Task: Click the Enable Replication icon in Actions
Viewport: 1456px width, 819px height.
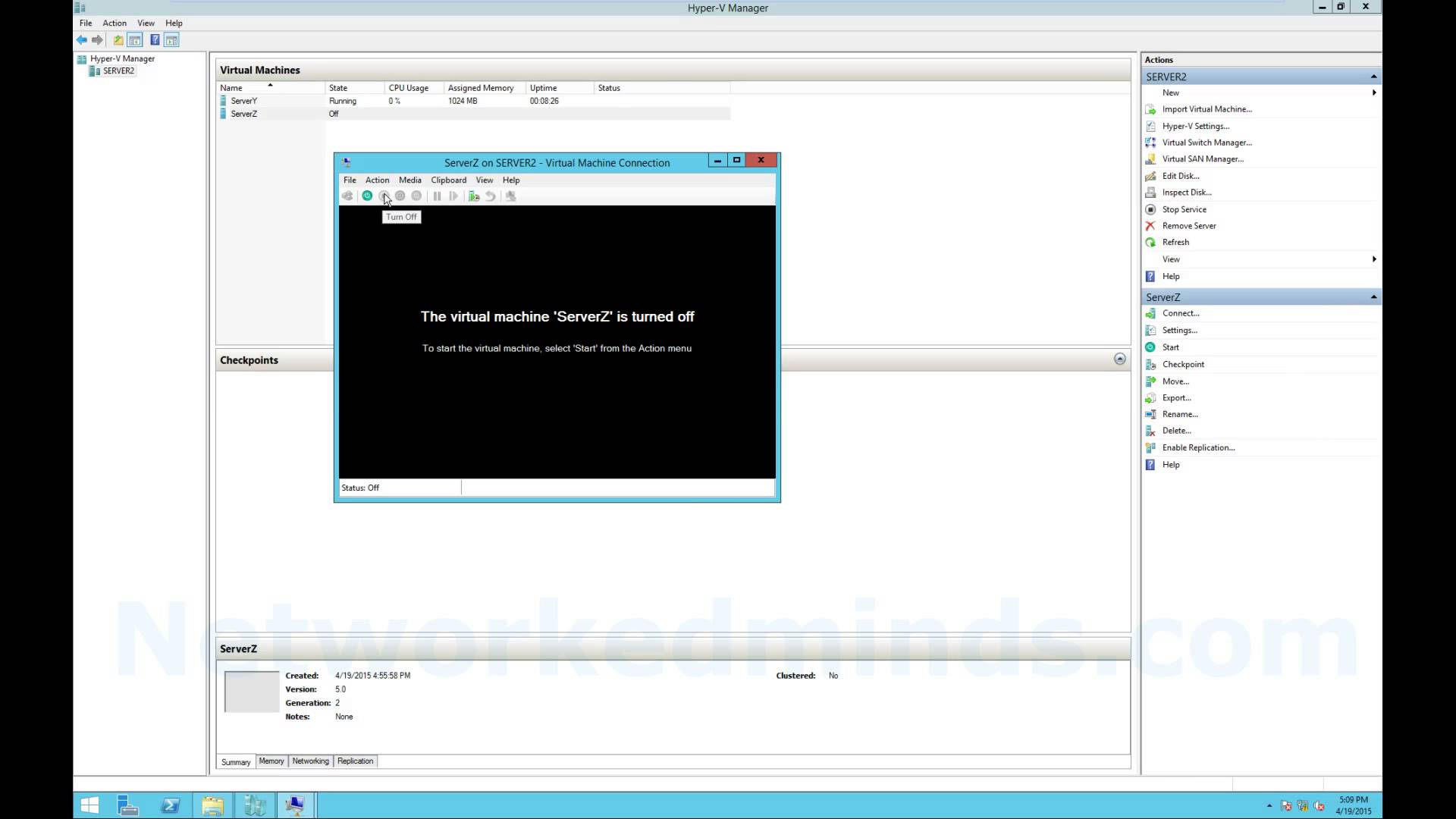Action: pos(1150,447)
